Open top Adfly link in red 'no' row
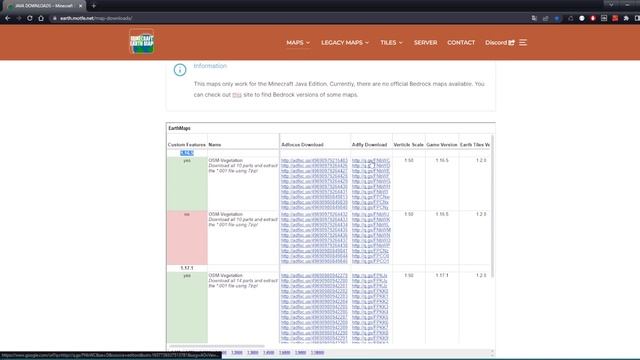The width and height of the screenshot is (640, 360). coord(371,214)
